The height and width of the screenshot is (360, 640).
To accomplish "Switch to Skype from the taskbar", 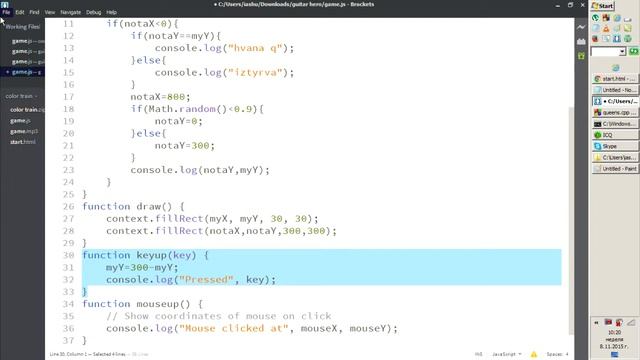I will click(615, 146).
